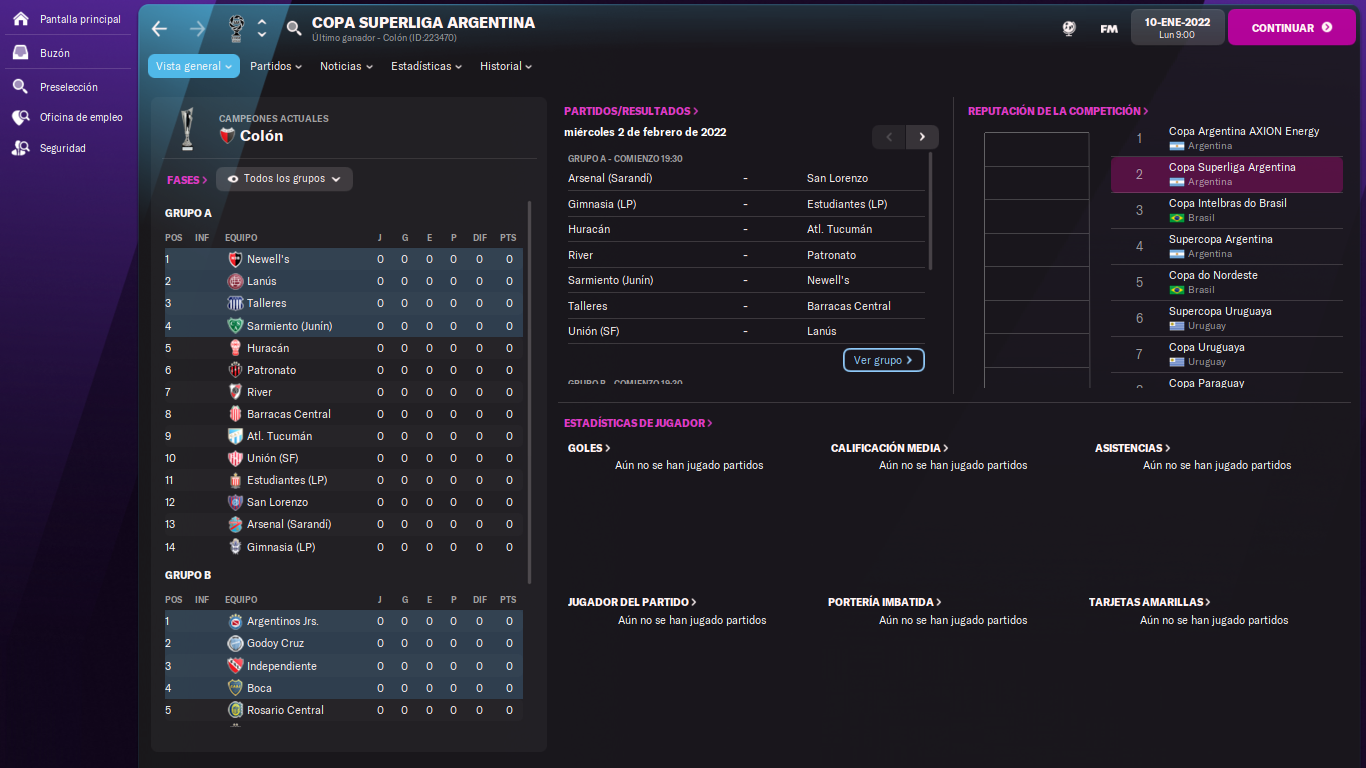The width and height of the screenshot is (1366, 768).
Task: Click the Ver grupo button
Action: click(884, 360)
